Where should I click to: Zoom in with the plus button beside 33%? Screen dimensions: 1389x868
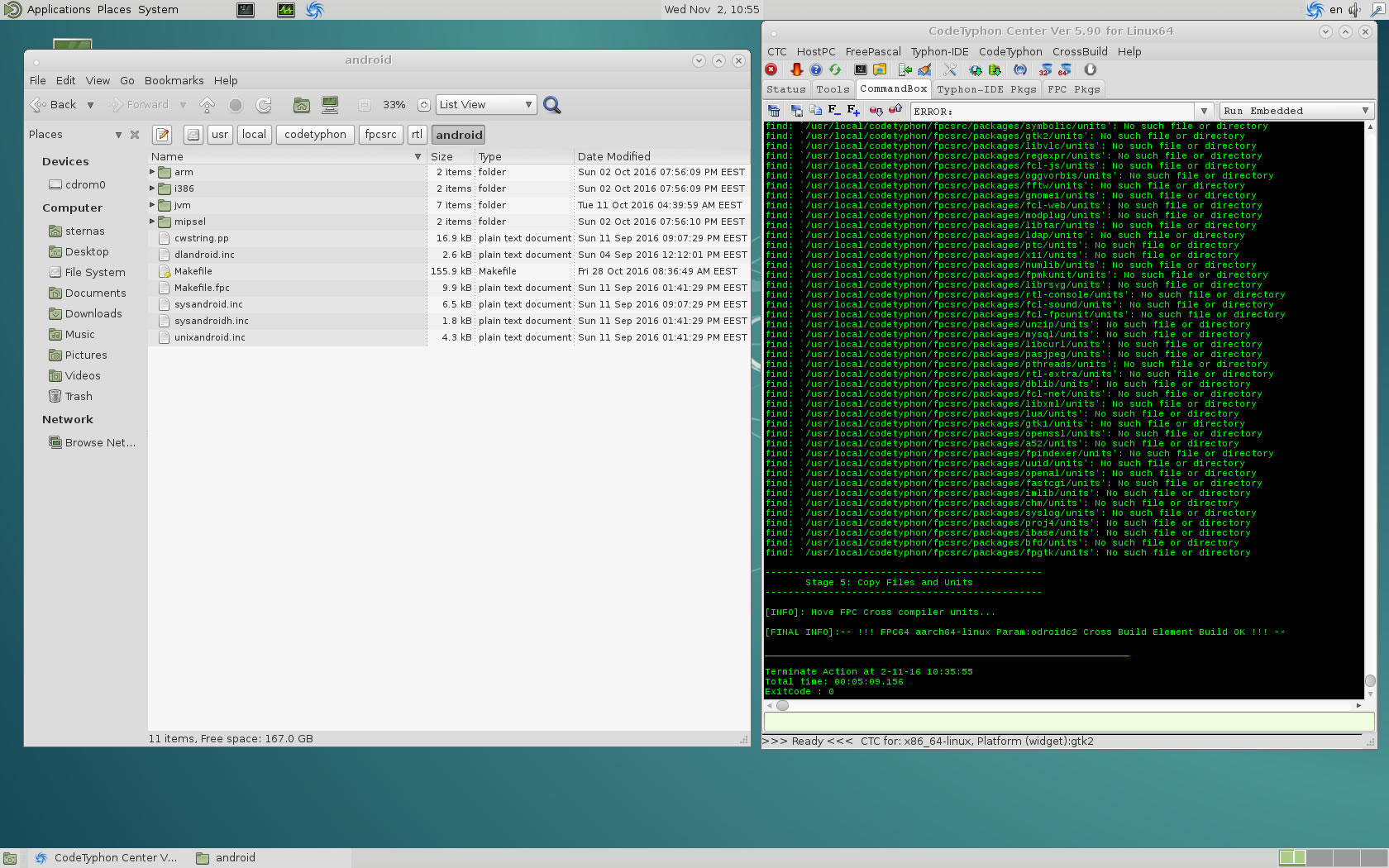[423, 105]
